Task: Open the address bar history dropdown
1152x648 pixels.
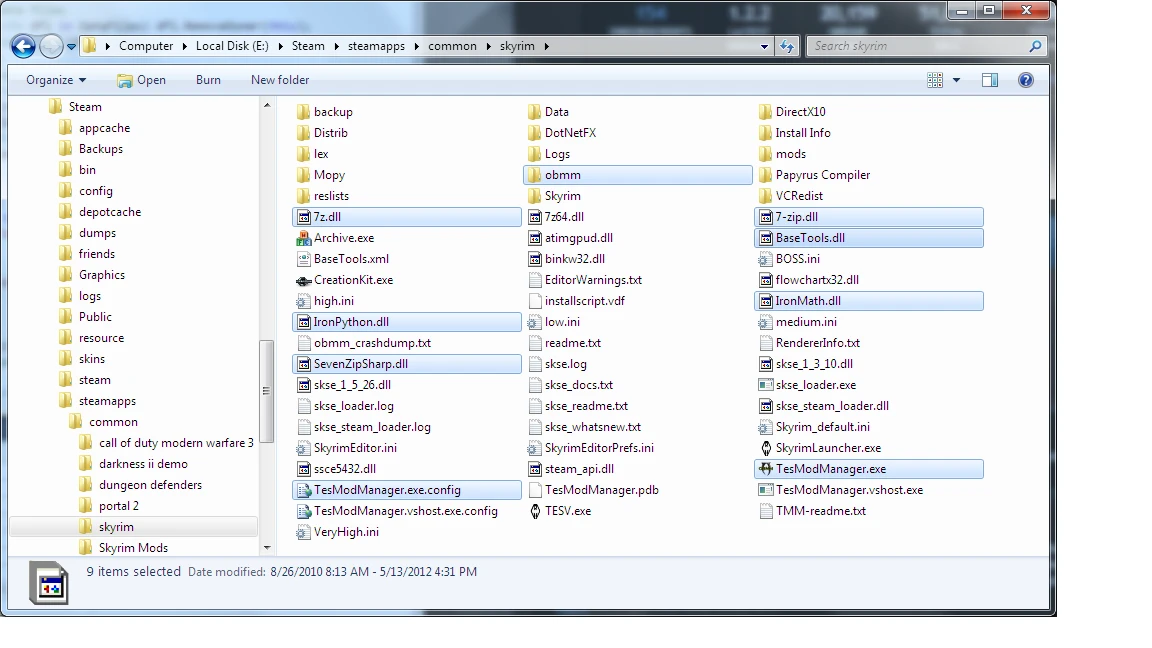Action: coord(765,45)
